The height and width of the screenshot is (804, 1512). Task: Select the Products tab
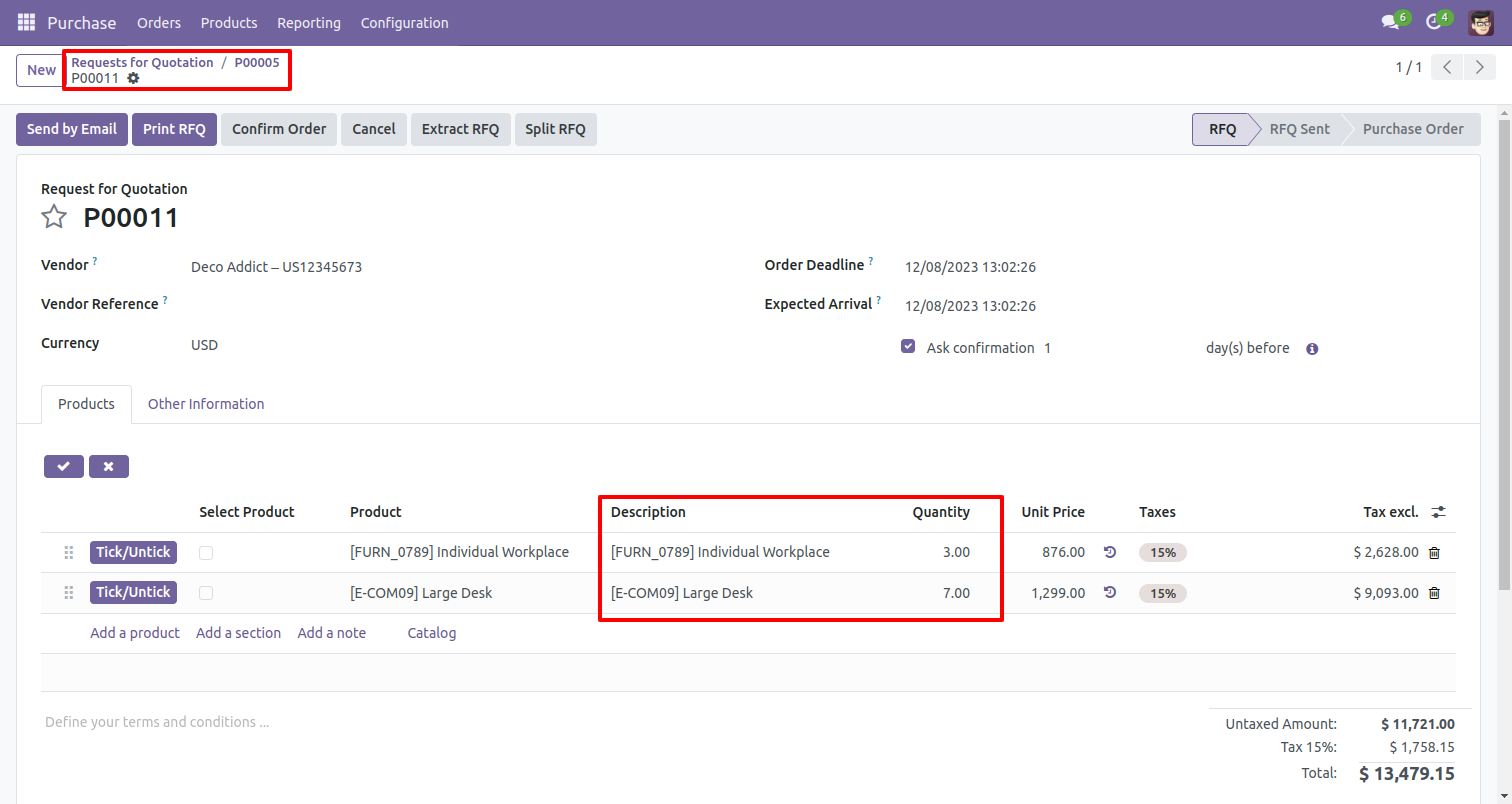(86, 404)
